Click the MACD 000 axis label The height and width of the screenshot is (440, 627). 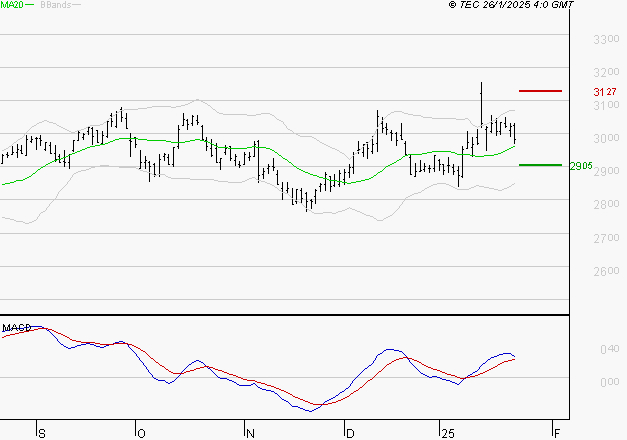click(609, 382)
